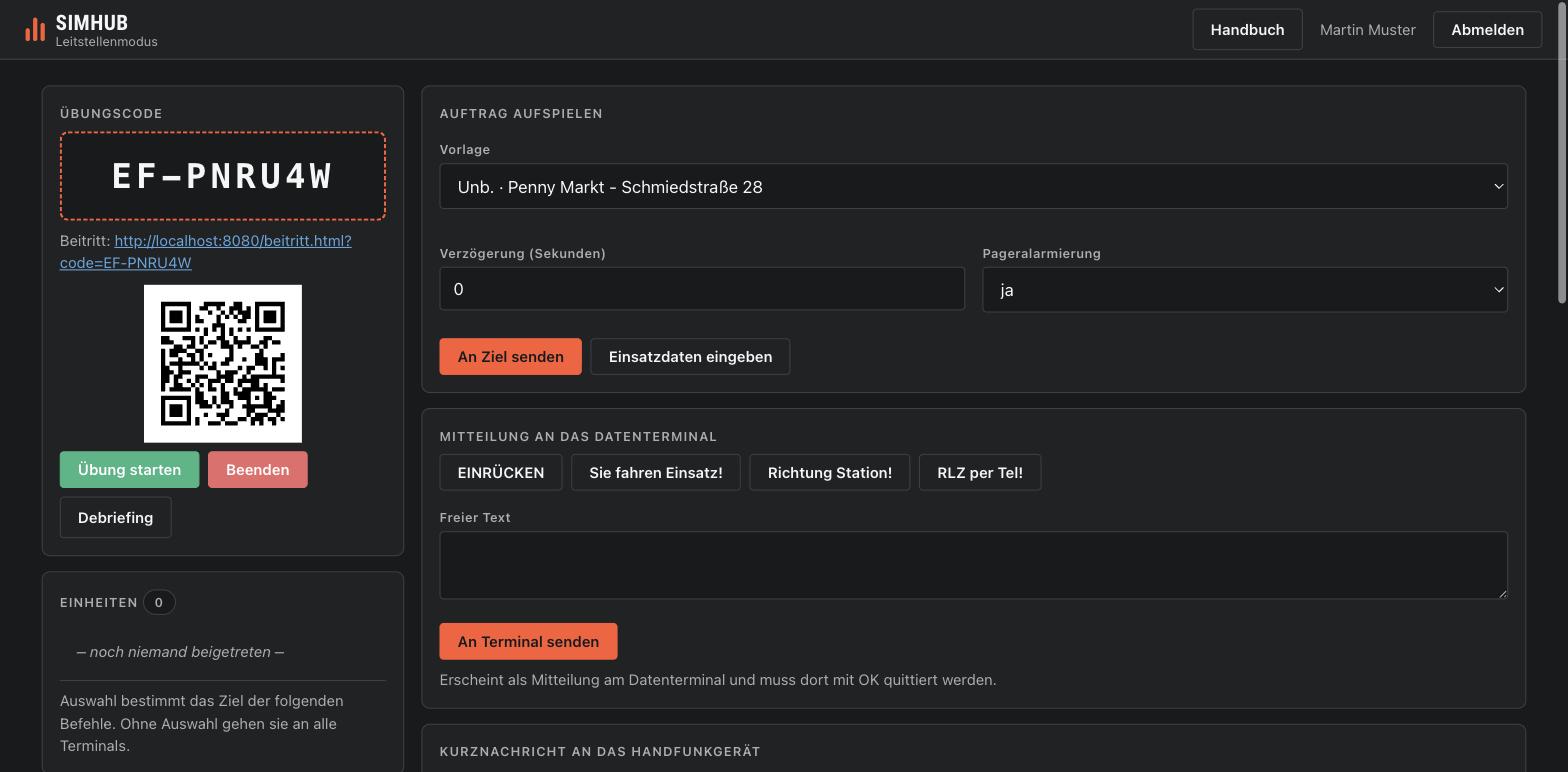Select the Richtung Station! message

(830, 473)
